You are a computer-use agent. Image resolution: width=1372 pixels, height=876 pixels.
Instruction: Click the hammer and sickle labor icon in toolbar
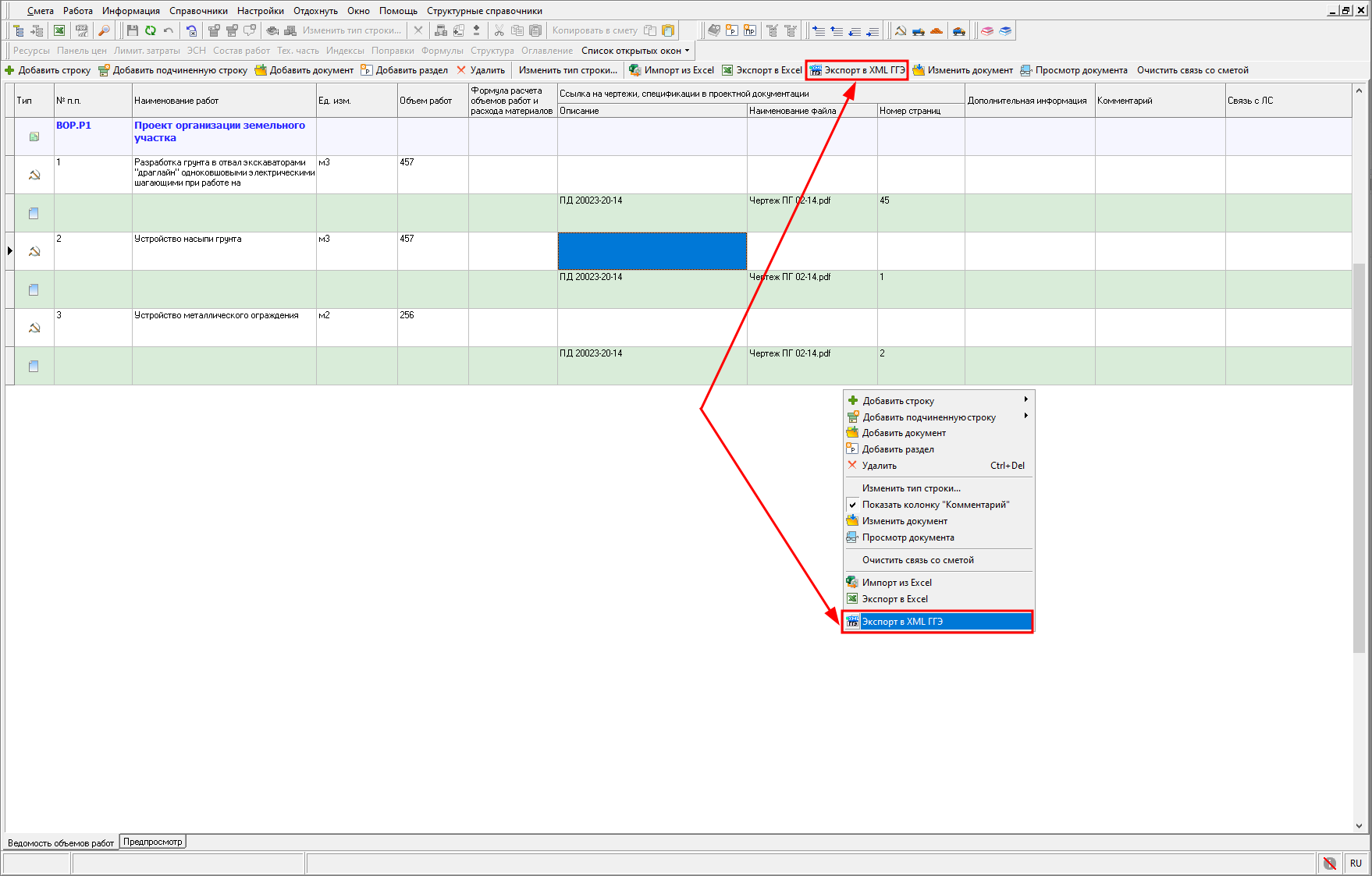(x=900, y=30)
